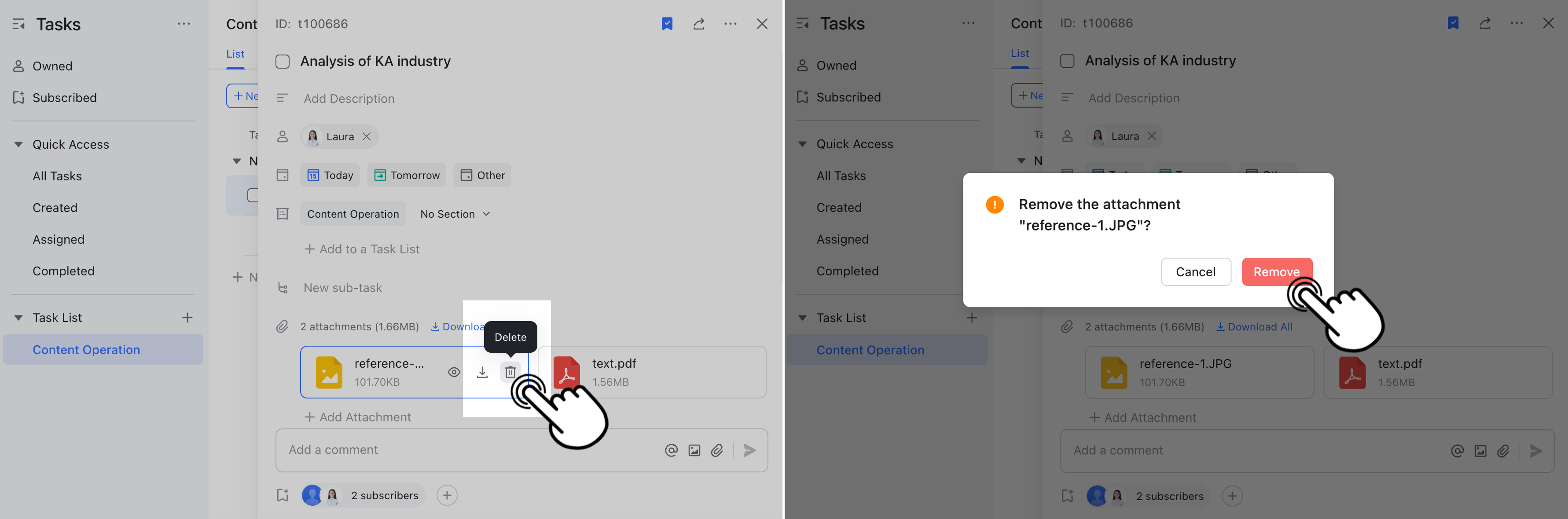Click Download All link in right panel
Image resolution: width=1568 pixels, height=519 pixels.
pos(1254,327)
